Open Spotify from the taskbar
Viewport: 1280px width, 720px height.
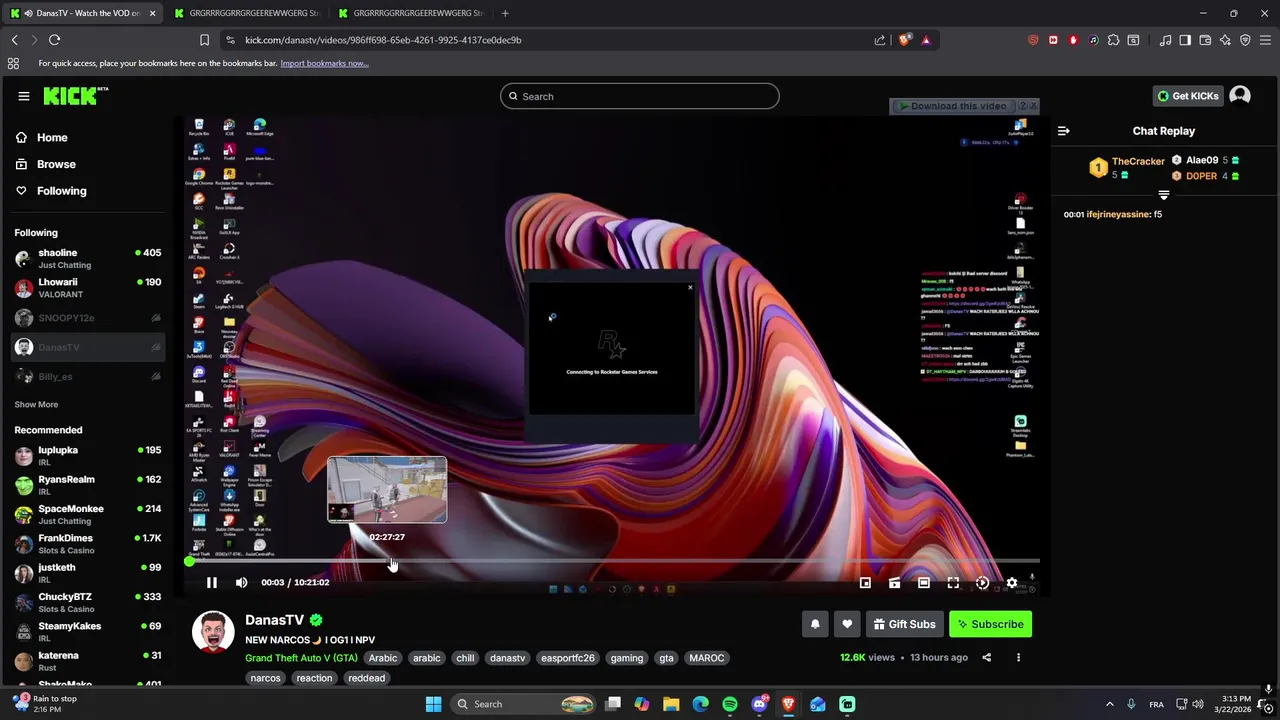(x=730, y=704)
